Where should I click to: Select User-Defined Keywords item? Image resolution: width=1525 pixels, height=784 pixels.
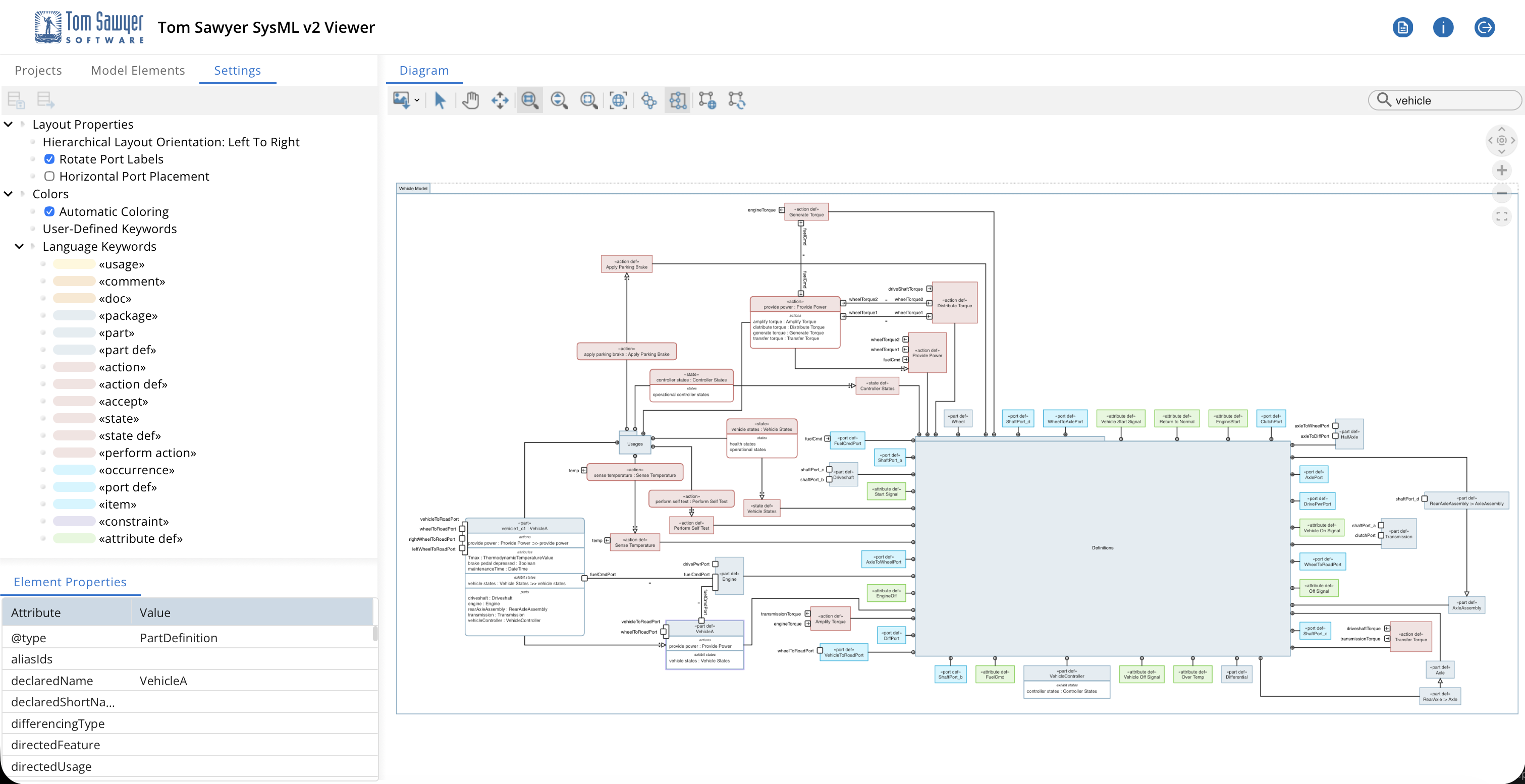[110, 229]
